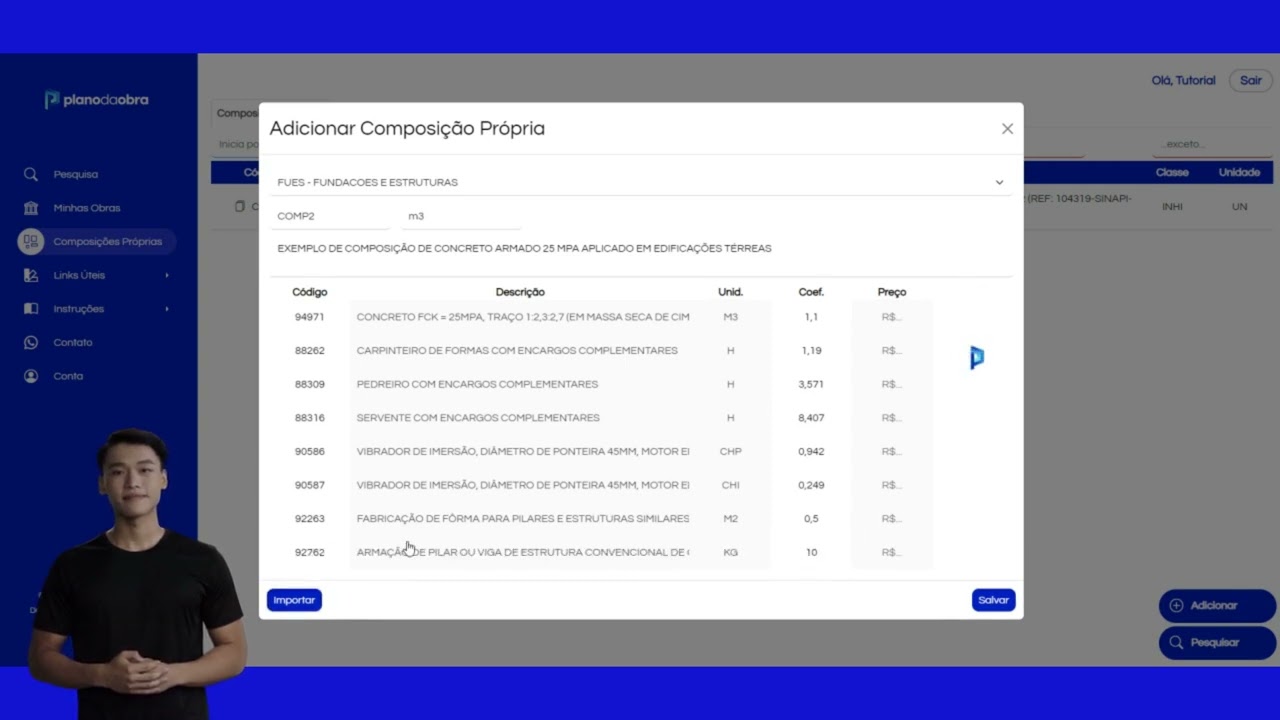Open Minhas Obras in the sidebar
Image resolution: width=1280 pixels, height=720 pixels.
[x=87, y=208]
